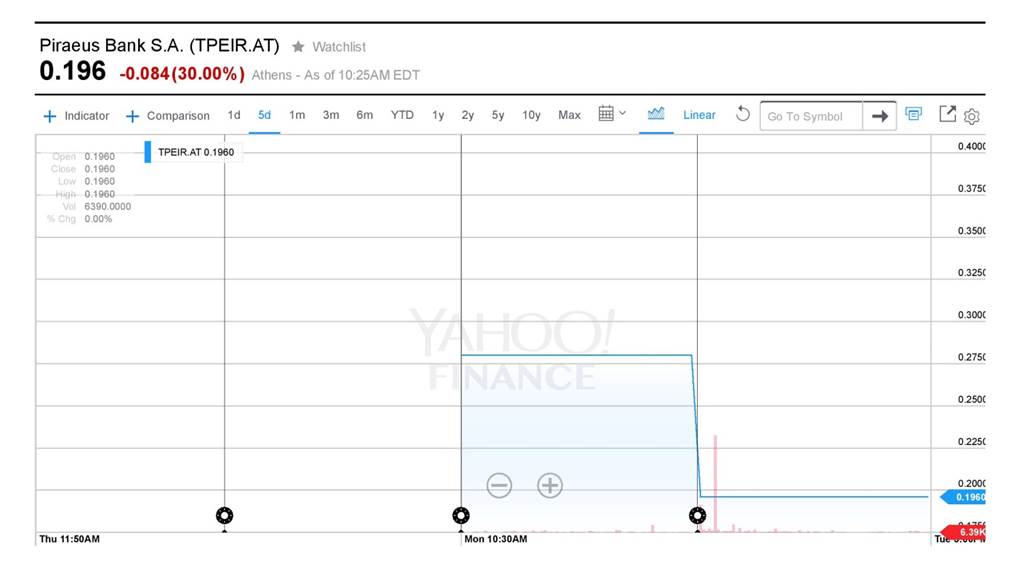
Task: Switch to the 1d time range
Action: 234,115
